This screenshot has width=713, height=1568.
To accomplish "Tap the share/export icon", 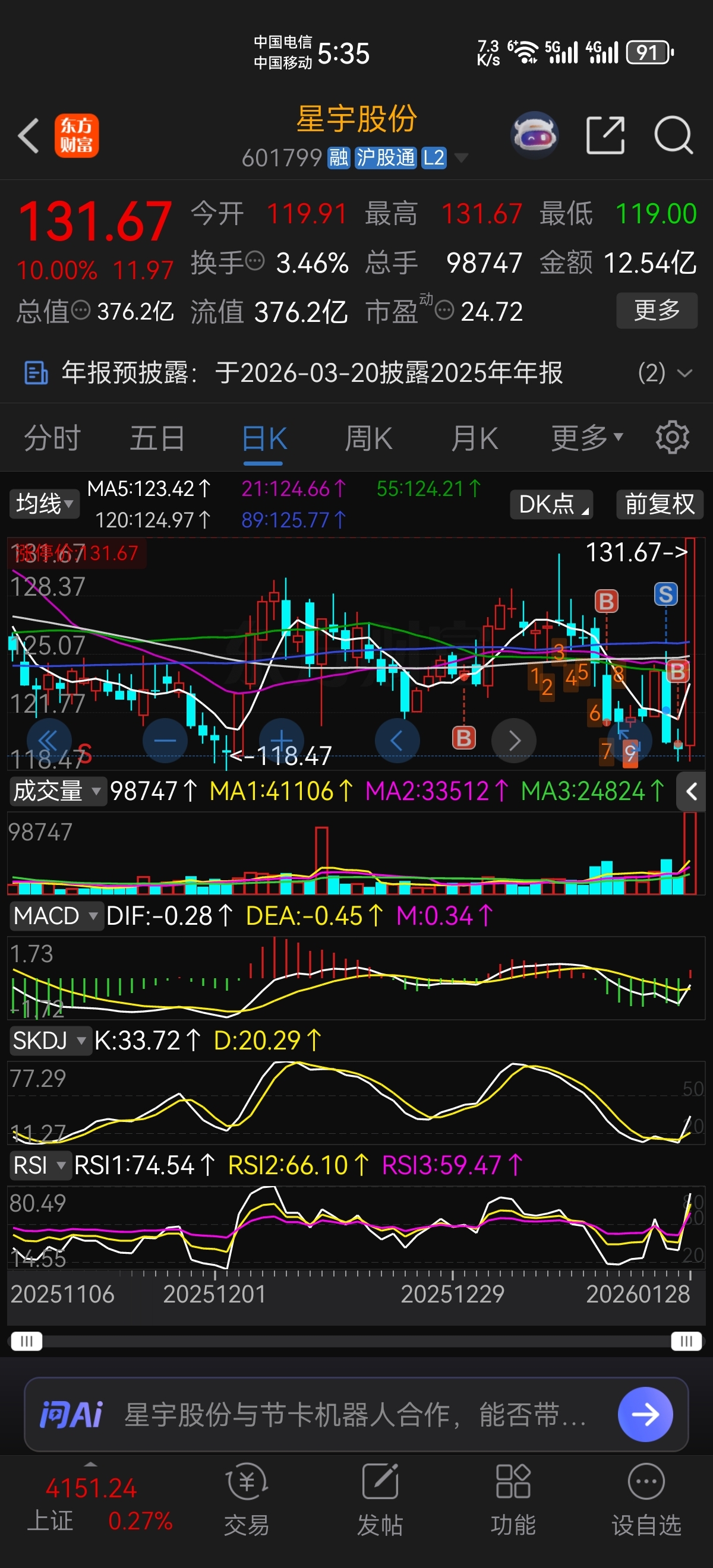I will click(605, 135).
